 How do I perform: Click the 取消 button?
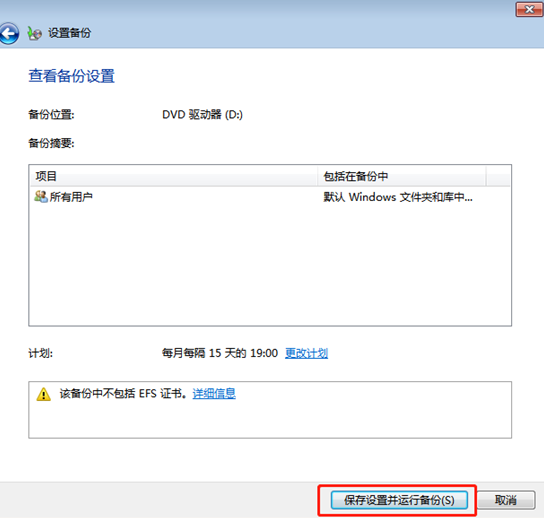click(x=506, y=500)
